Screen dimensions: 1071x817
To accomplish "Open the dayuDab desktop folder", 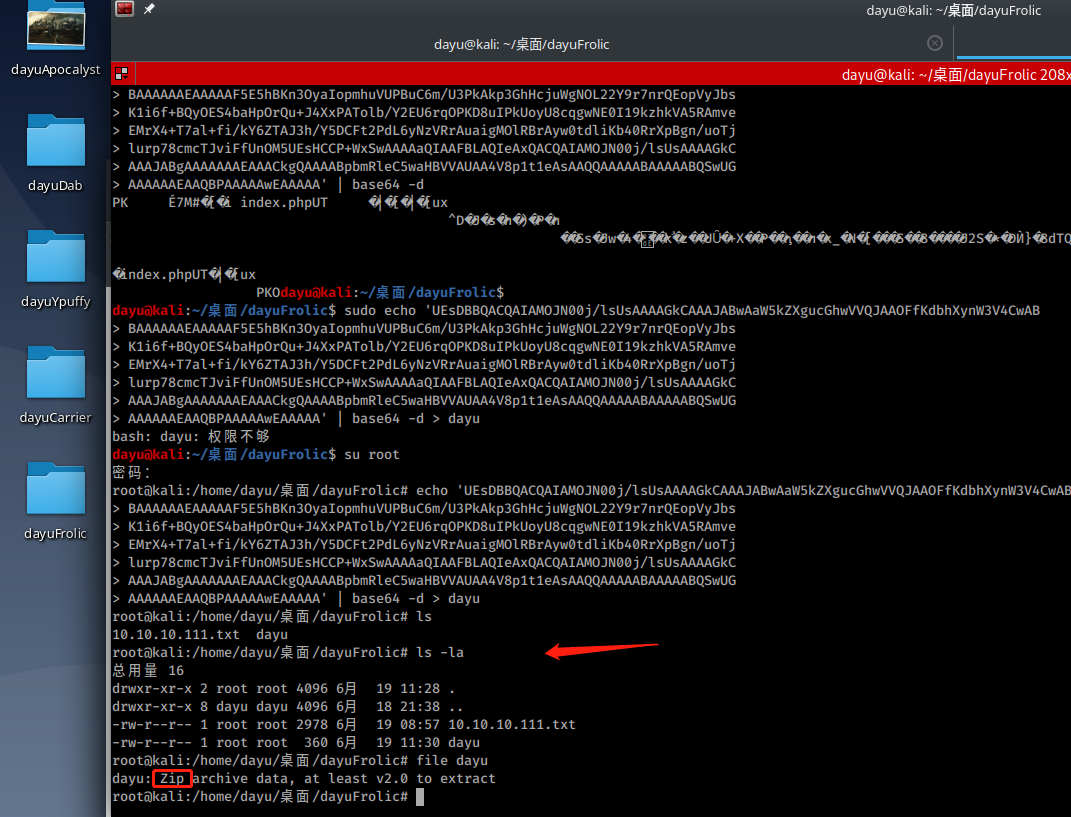I will 56,140.
